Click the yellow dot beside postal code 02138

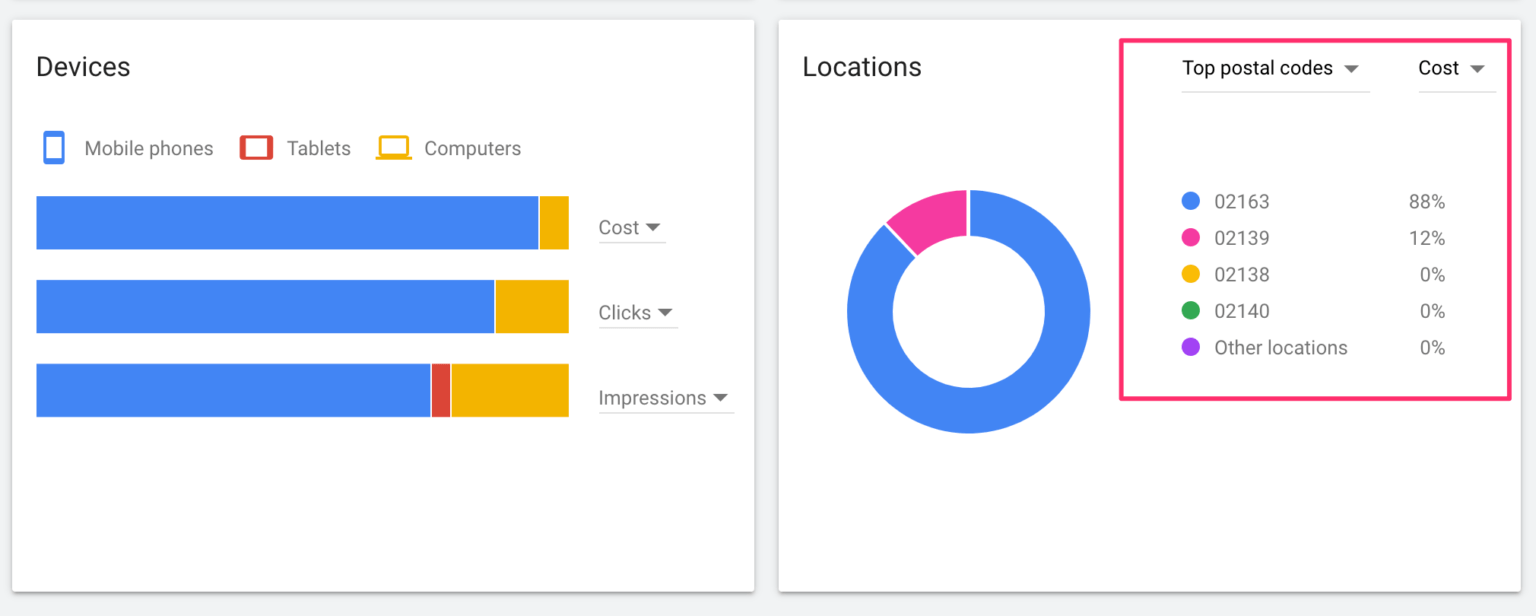tap(1189, 274)
